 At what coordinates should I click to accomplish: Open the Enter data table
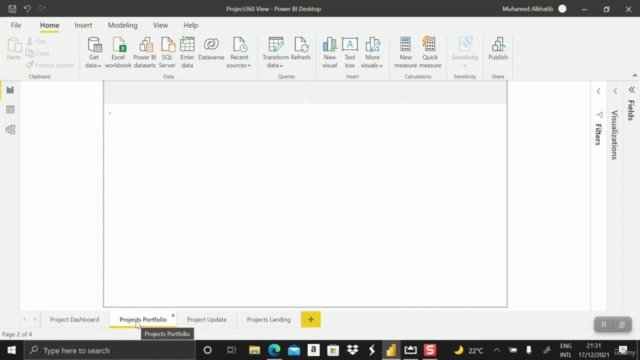[187, 52]
